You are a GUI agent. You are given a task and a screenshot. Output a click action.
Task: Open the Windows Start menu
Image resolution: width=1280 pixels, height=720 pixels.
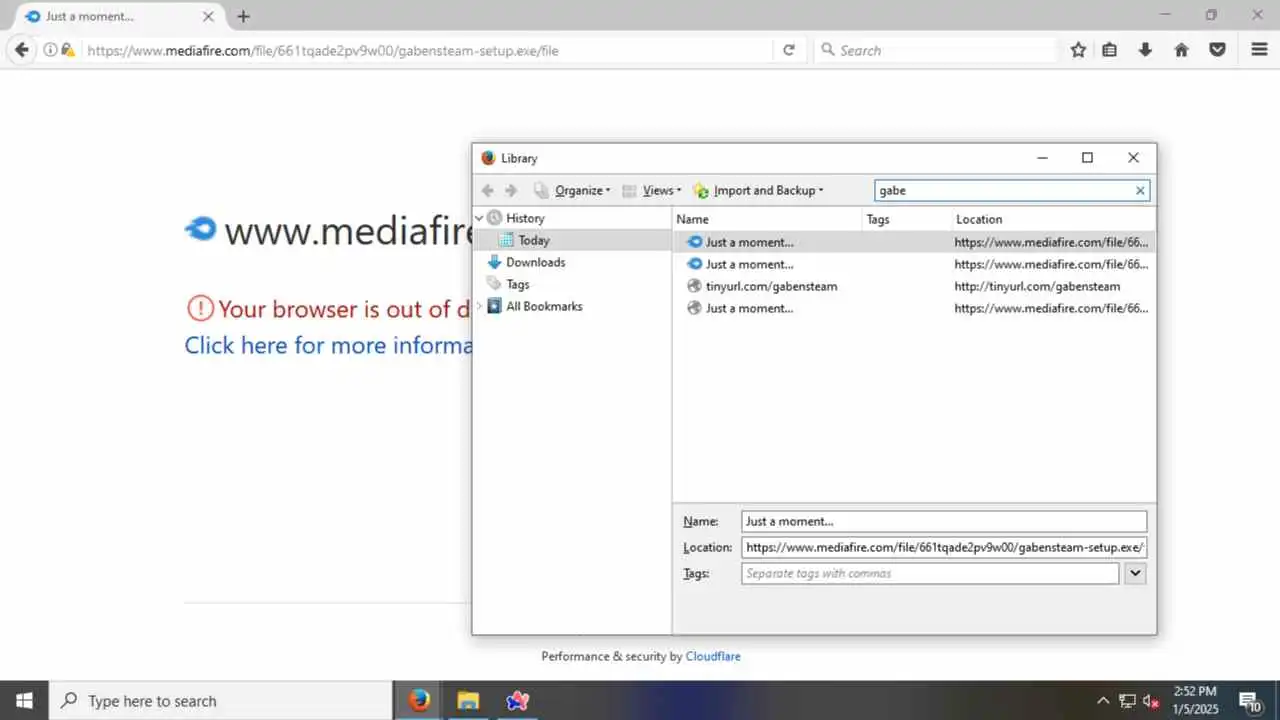point(24,701)
